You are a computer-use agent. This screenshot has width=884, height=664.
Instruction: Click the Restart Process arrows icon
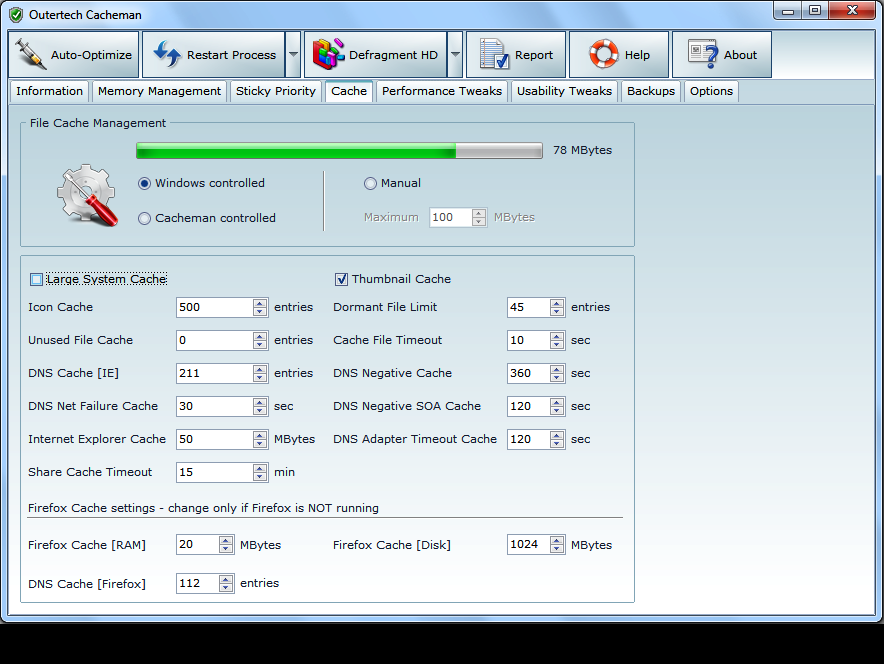tap(166, 55)
